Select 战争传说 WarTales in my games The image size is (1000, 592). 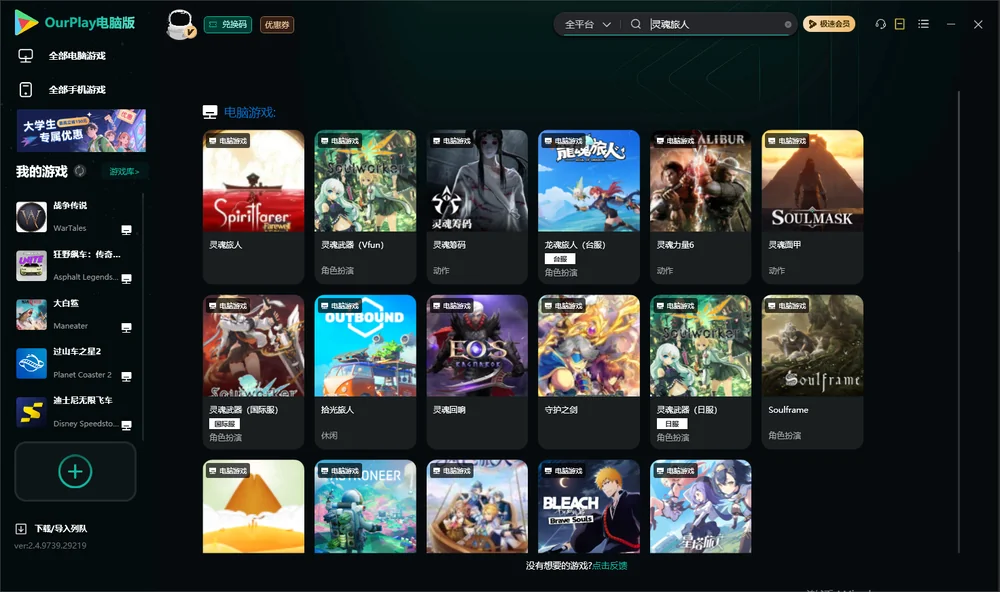tap(75, 217)
